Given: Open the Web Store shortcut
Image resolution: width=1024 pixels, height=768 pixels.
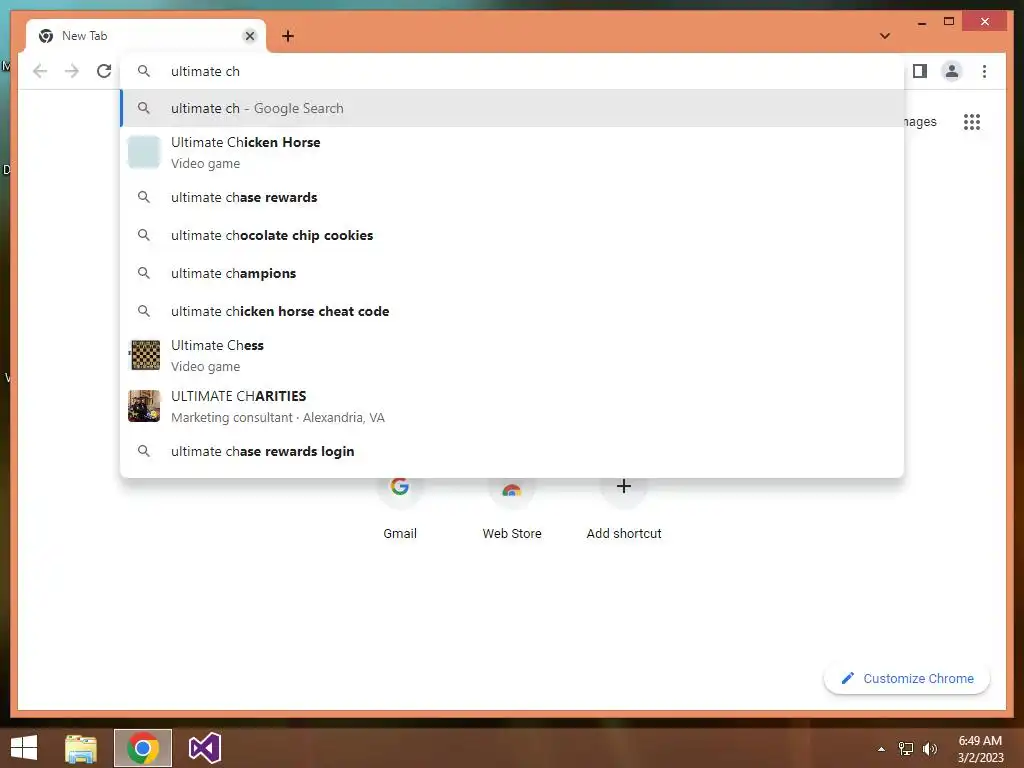Looking at the screenshot, I should pyautogui.click(x=512, y=509).
